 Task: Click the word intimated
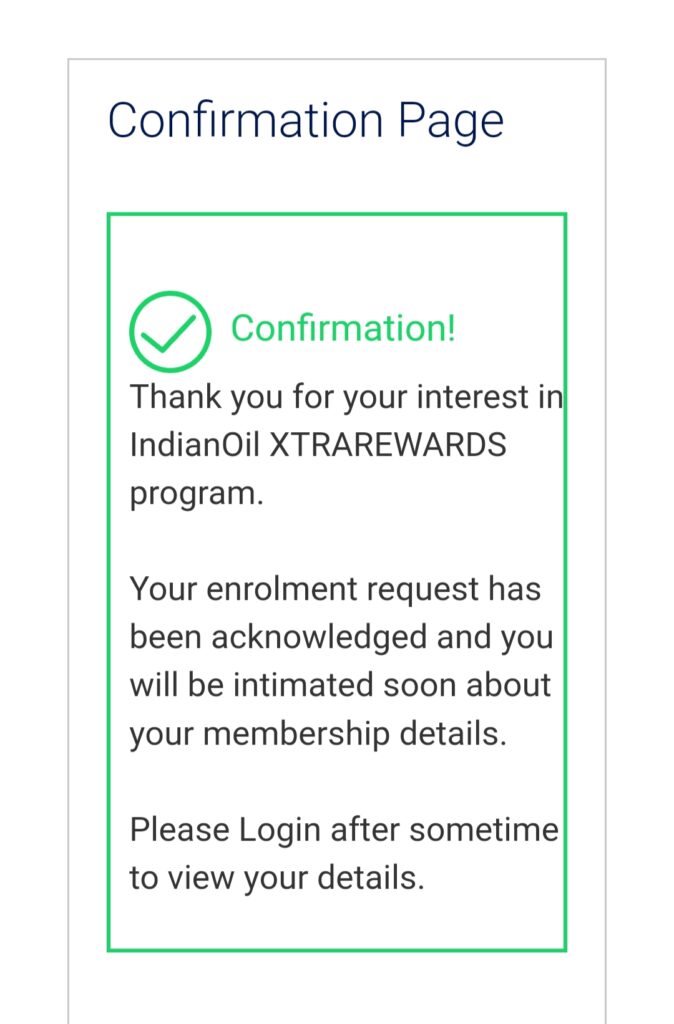(303, 686)
